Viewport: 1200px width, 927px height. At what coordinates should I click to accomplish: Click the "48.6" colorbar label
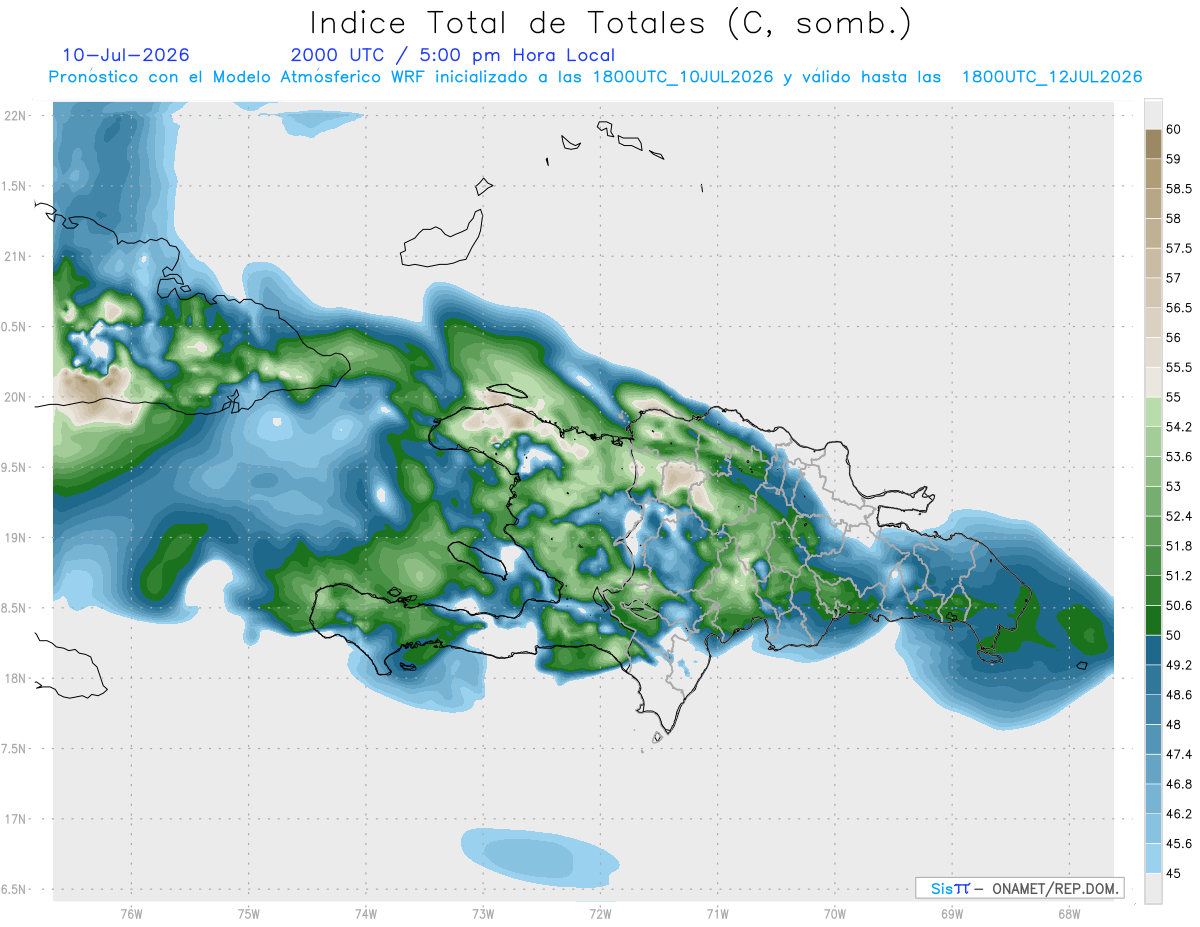(x=1178, y=695)
